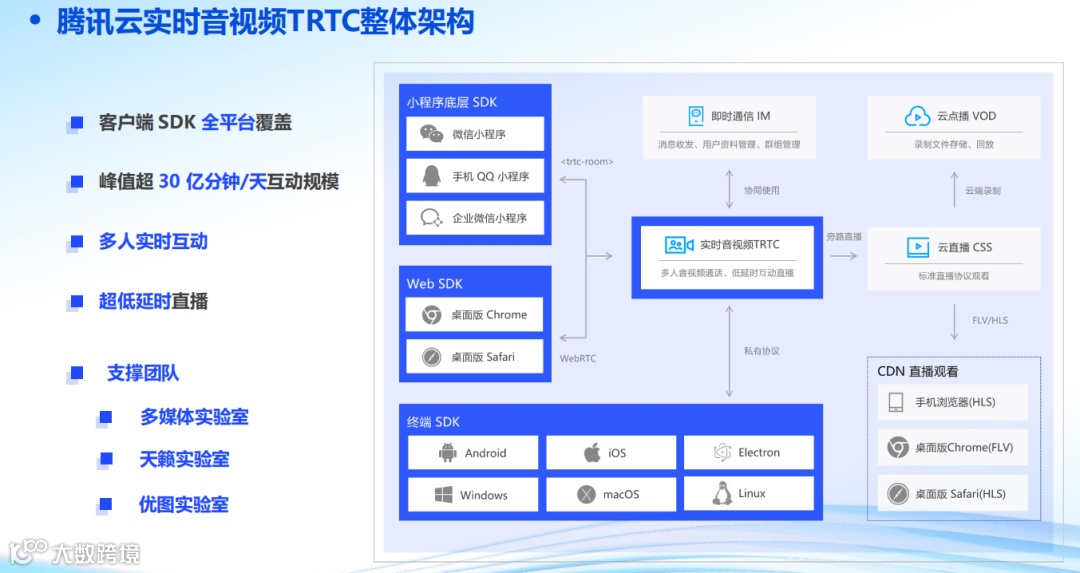The width and height of the screenshot is (1080, 573).
Task: Click the 旁路直播 label
Action: pyautogui.click(x=844, y=236)
